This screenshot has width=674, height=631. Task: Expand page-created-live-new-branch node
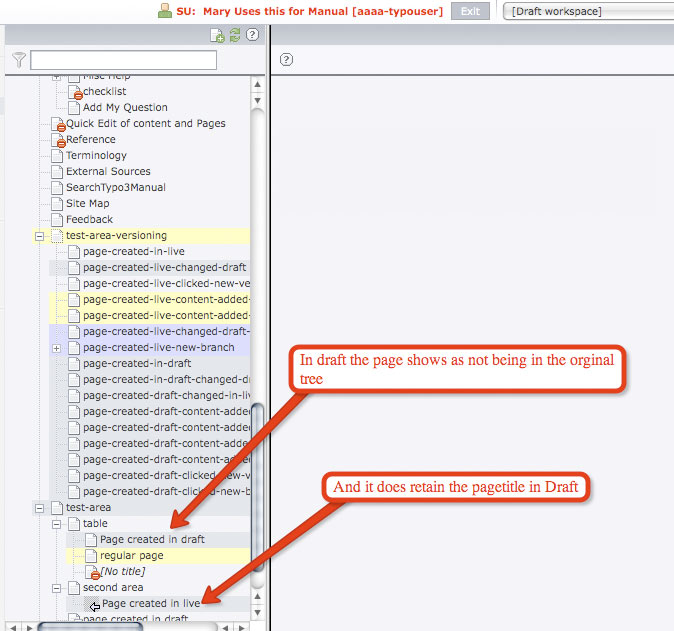[x=57, y=348]
